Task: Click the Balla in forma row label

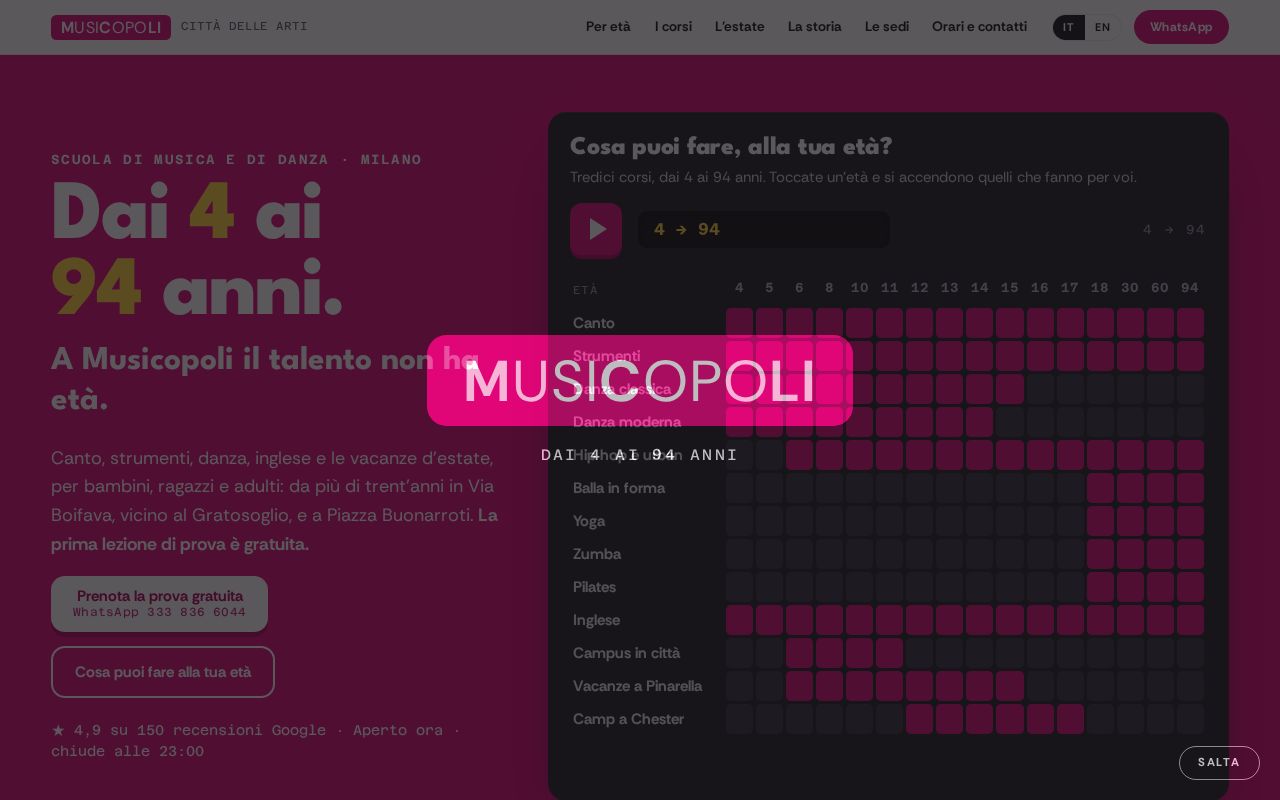Action: coord(619,488)
